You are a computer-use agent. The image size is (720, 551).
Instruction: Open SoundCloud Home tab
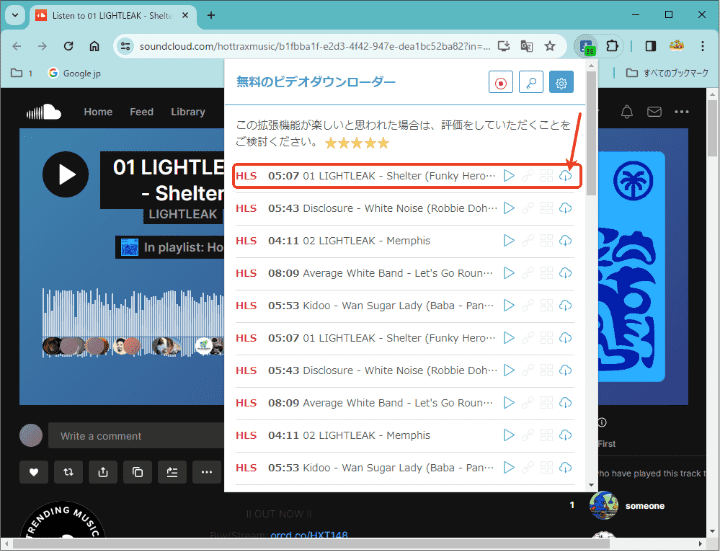tap(98, 112)
